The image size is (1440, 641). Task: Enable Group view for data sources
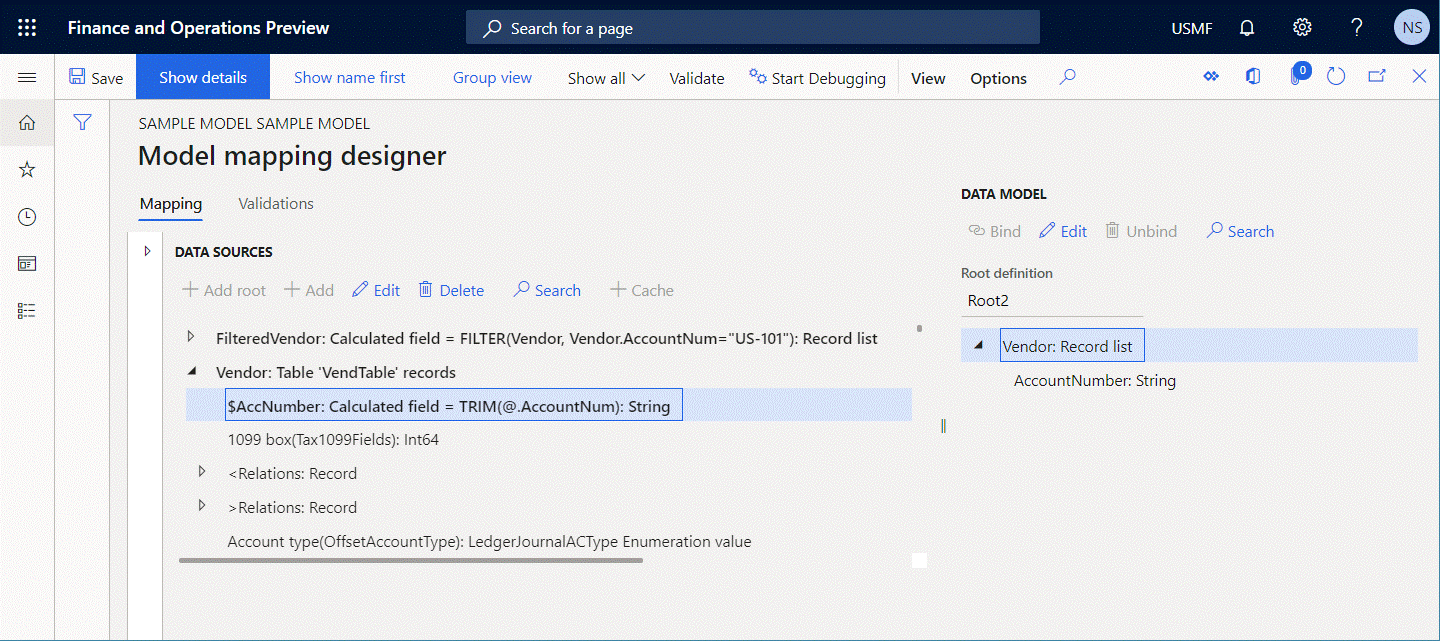point(491,76)
